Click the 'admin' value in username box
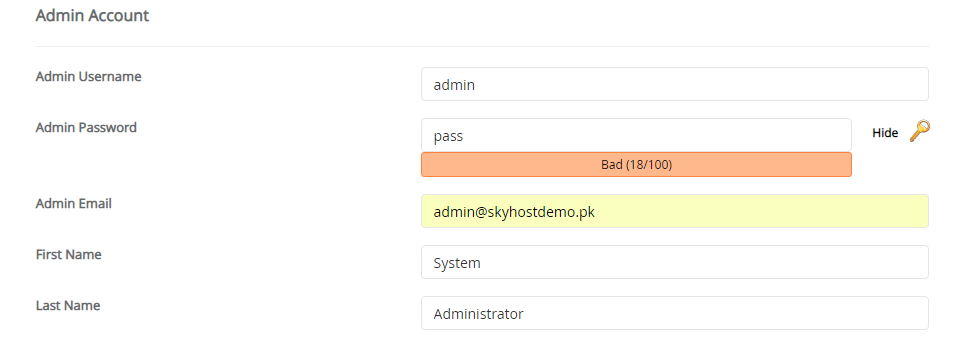Screen dimensions: 962x362 click(x=454, y=85)
